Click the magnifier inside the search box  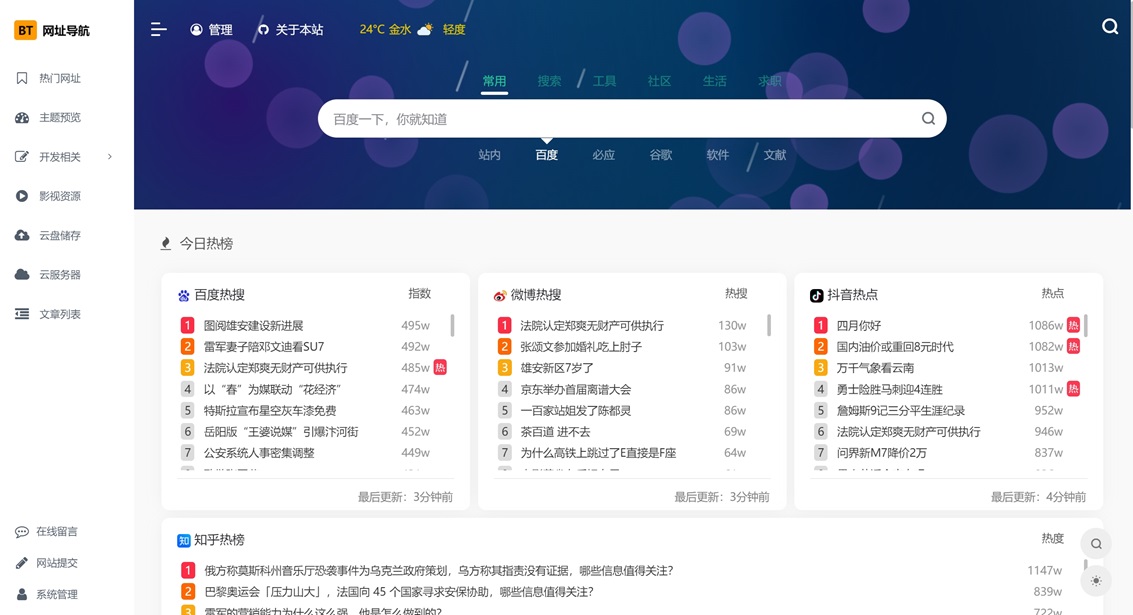pyautogui.click(x=928, y=119)
